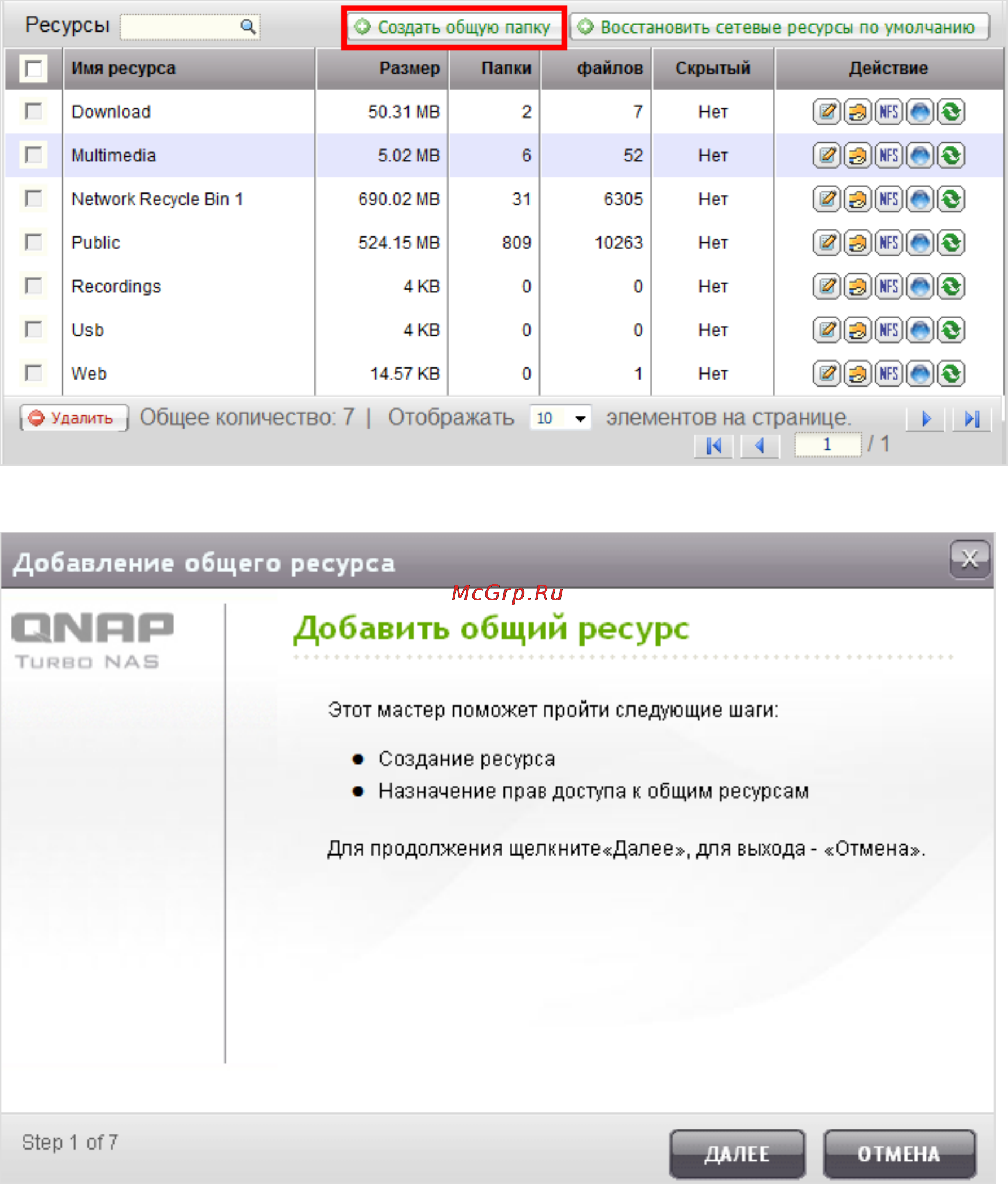The image size is (1008, 1184).
Task: Check the Multimedia row checkbox
Action: [x=33, y=154]
